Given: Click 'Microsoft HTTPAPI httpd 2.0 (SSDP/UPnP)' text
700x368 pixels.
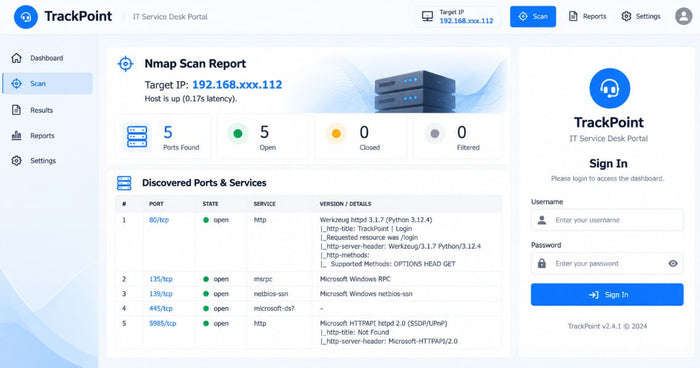Looking at the screenshot, I should click(383, 323).
